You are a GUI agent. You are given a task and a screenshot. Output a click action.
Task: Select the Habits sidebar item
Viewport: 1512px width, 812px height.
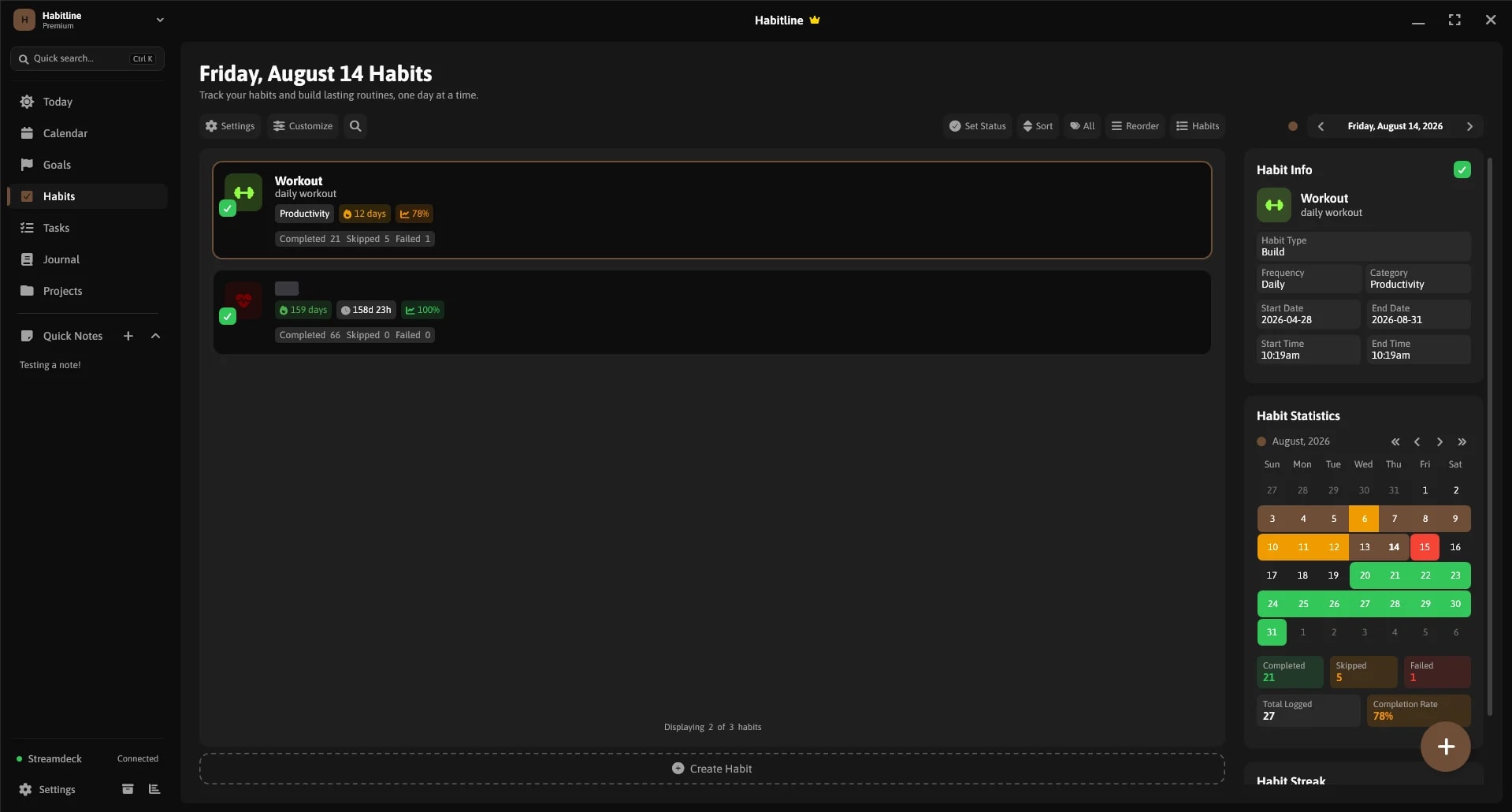point(87,196)
